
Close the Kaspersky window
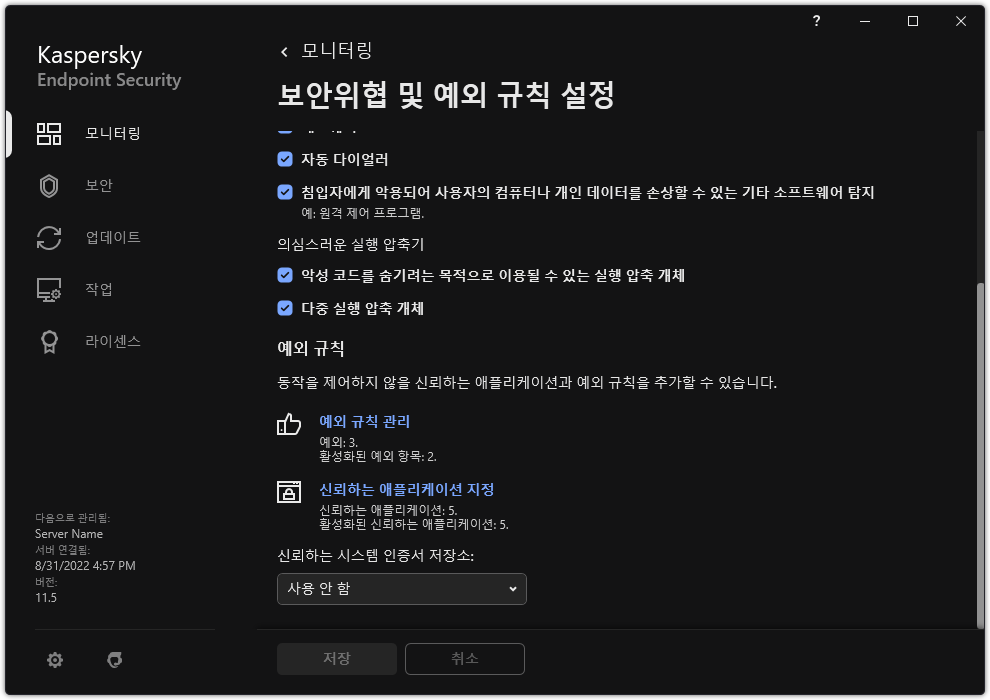pos(961,21)
